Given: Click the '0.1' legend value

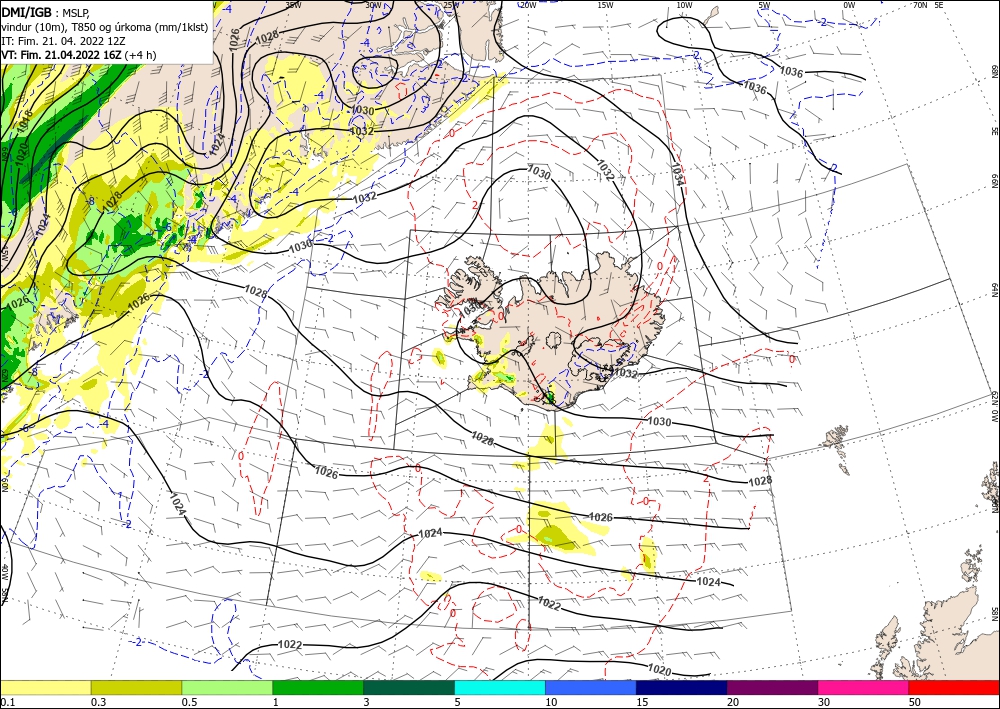Looking at the screenshot, I should (7, 702).
